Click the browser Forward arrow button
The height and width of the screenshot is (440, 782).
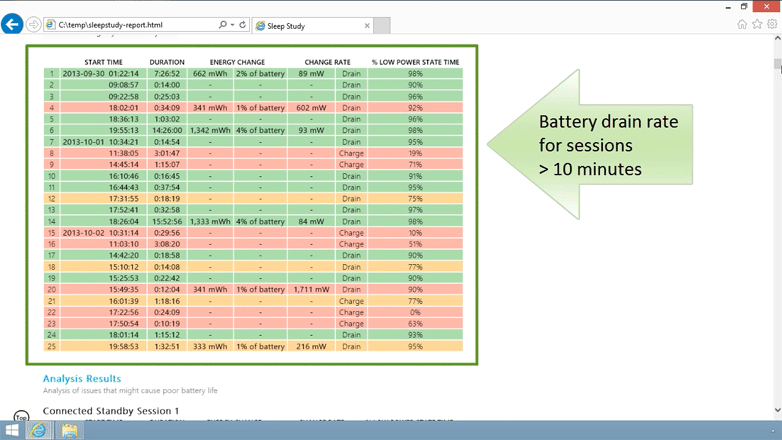(x=34, y=25)
